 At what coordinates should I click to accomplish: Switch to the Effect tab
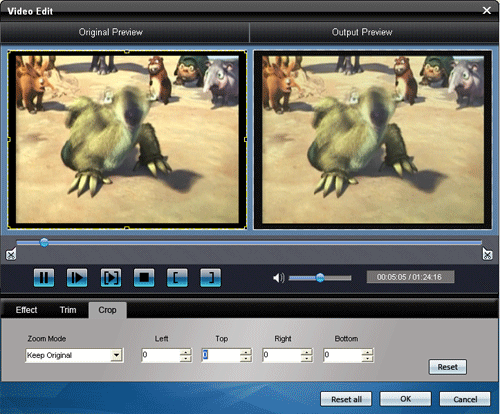(x=26, y=310)
